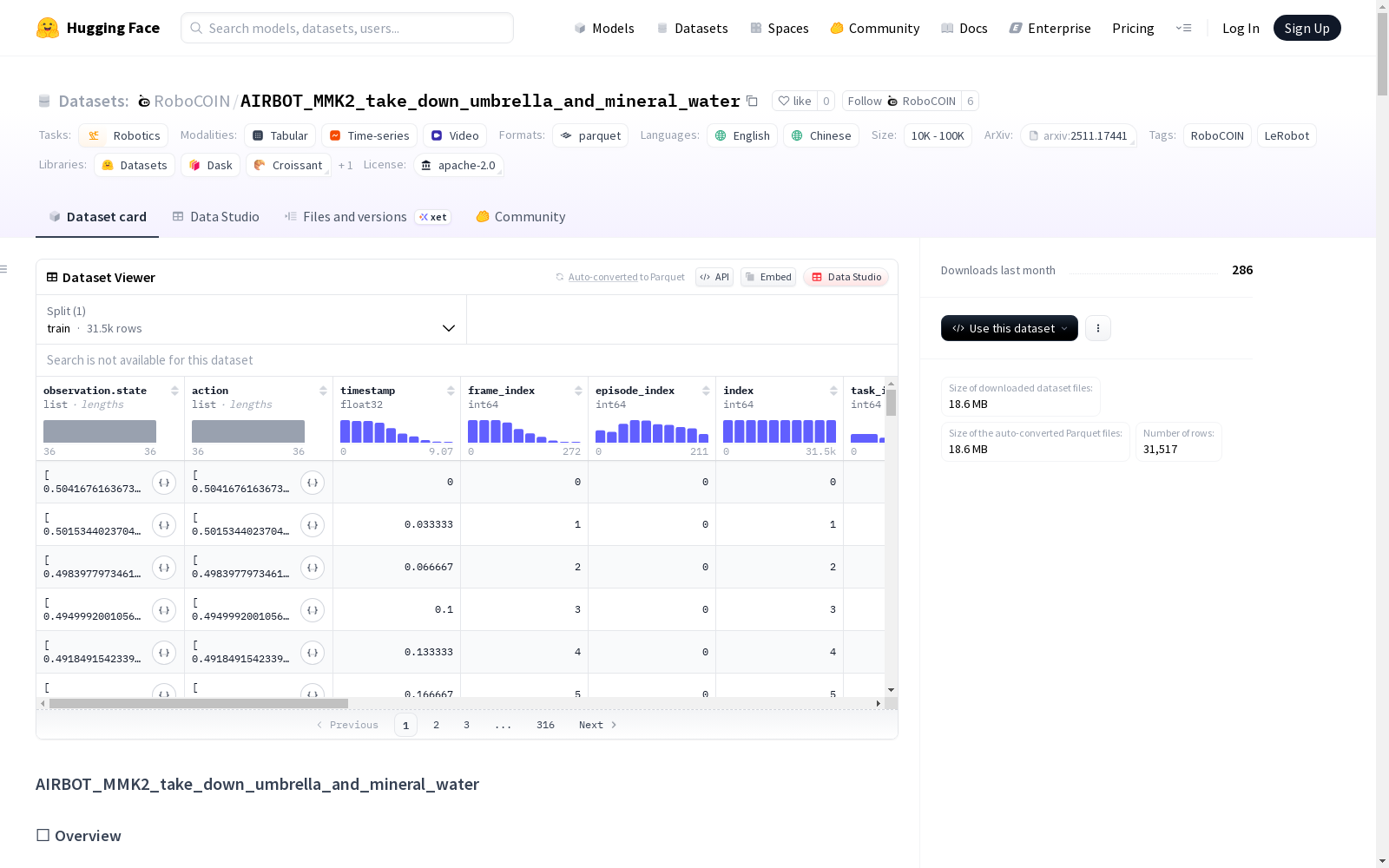Sort by observation.state column
The image size is (1389, 868).
pyautogui.click(x=174, y=391)
